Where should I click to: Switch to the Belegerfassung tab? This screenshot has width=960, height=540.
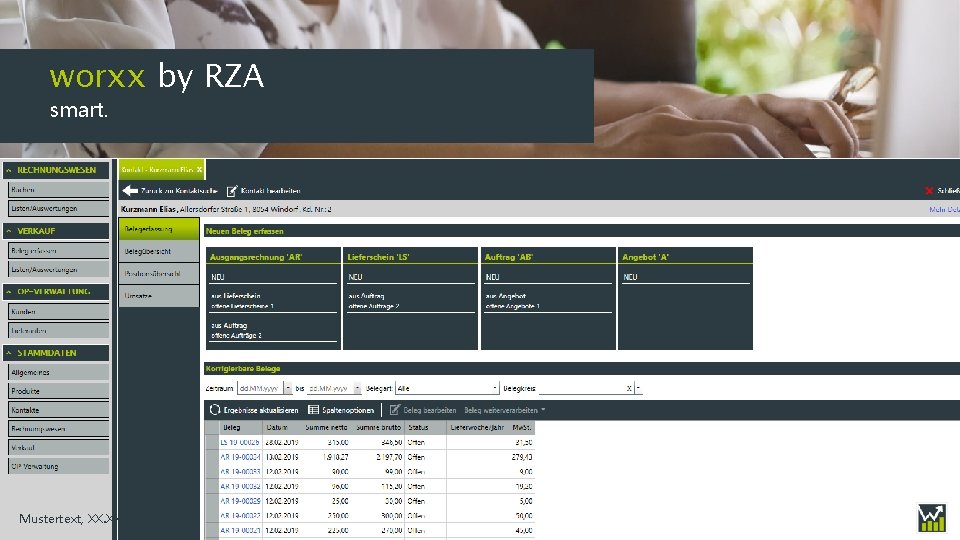pyautogui.click(x=159, y=229)
